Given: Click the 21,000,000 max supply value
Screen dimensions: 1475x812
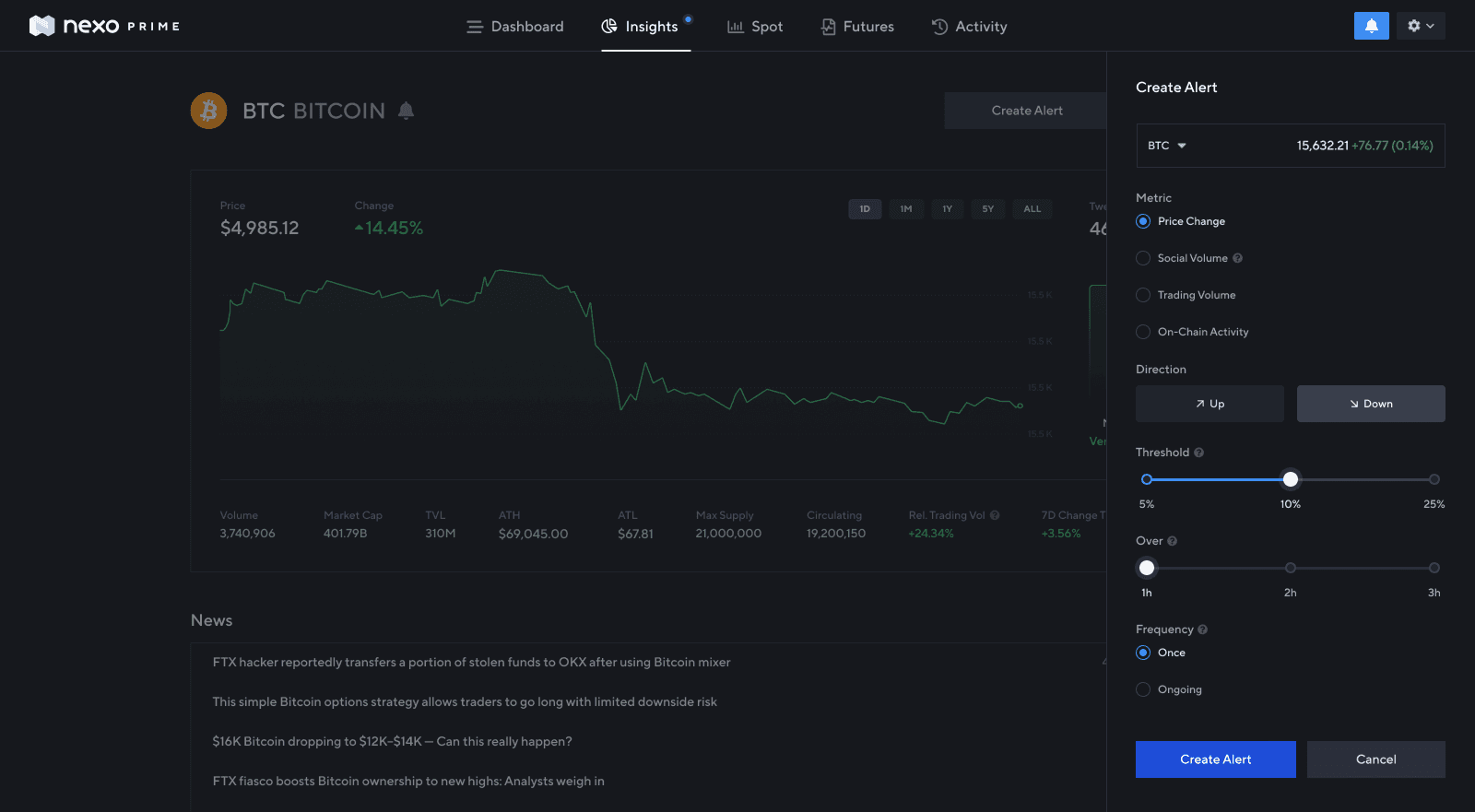Looking at the screenshot, I should [x=728, y=534].
